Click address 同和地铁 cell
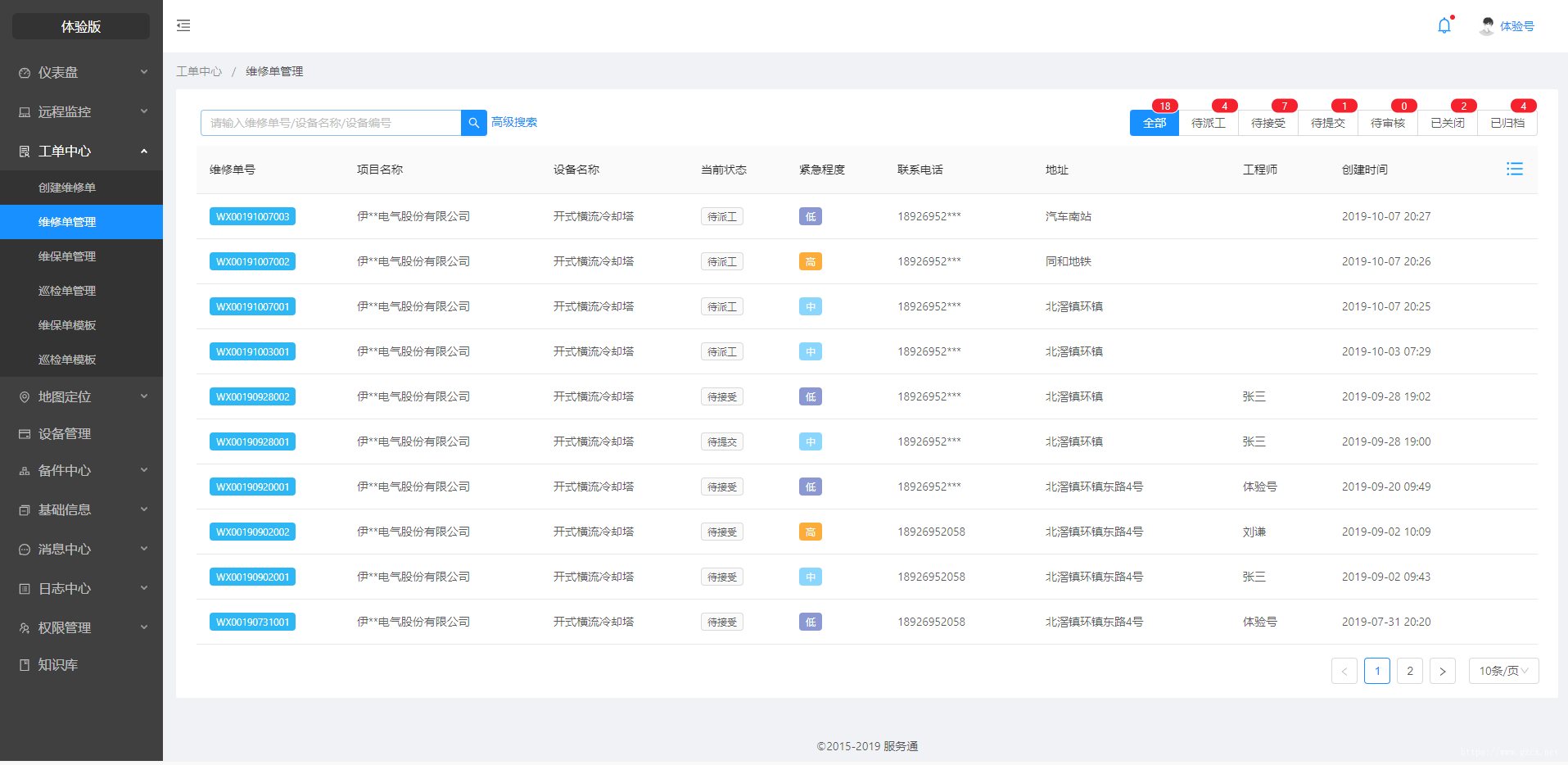Viewport: 1568px width, 765px height. [x=1069, y=261]
